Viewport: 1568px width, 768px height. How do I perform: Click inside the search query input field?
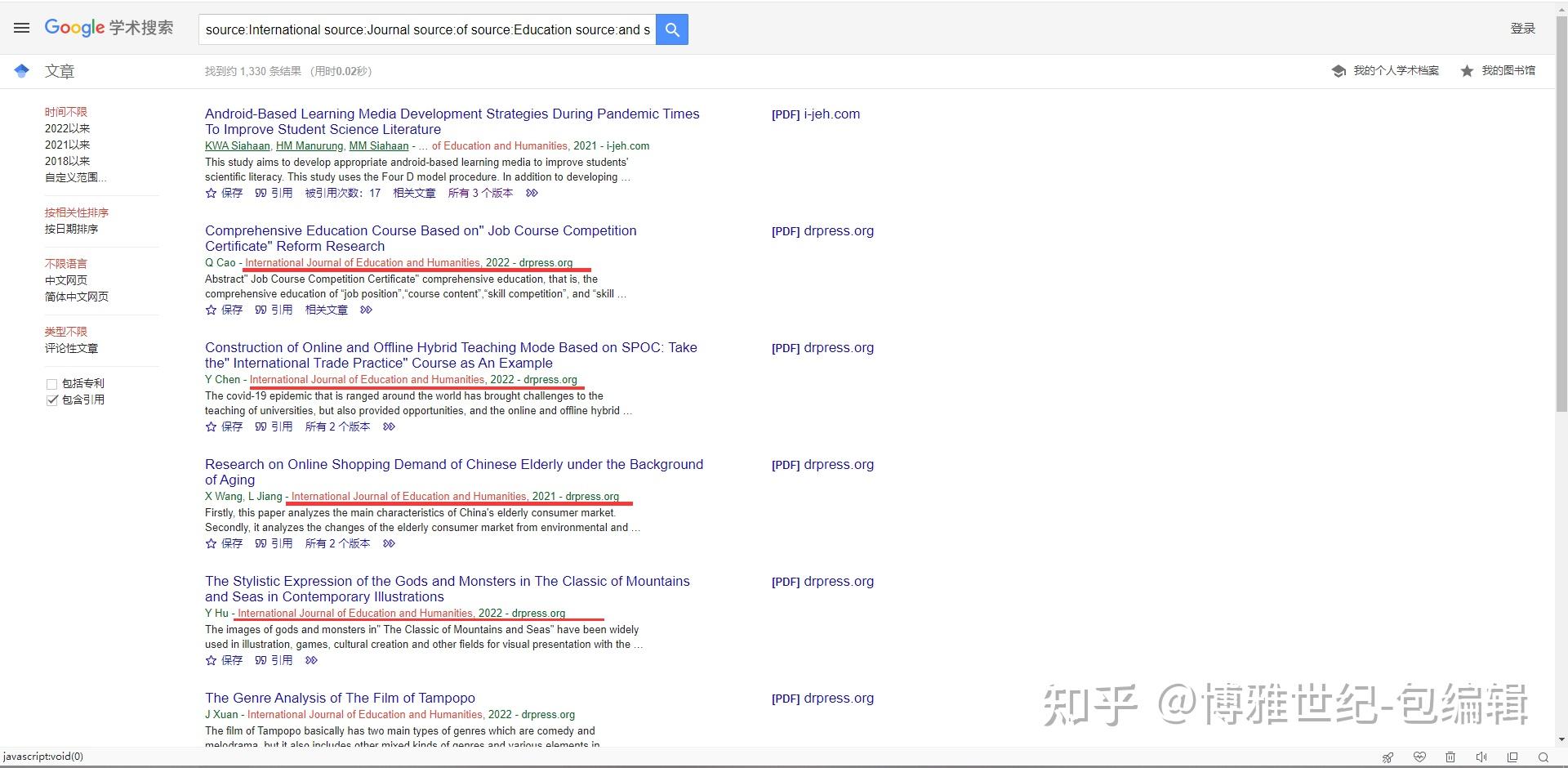pyautogui.click(x=425, y=29)
